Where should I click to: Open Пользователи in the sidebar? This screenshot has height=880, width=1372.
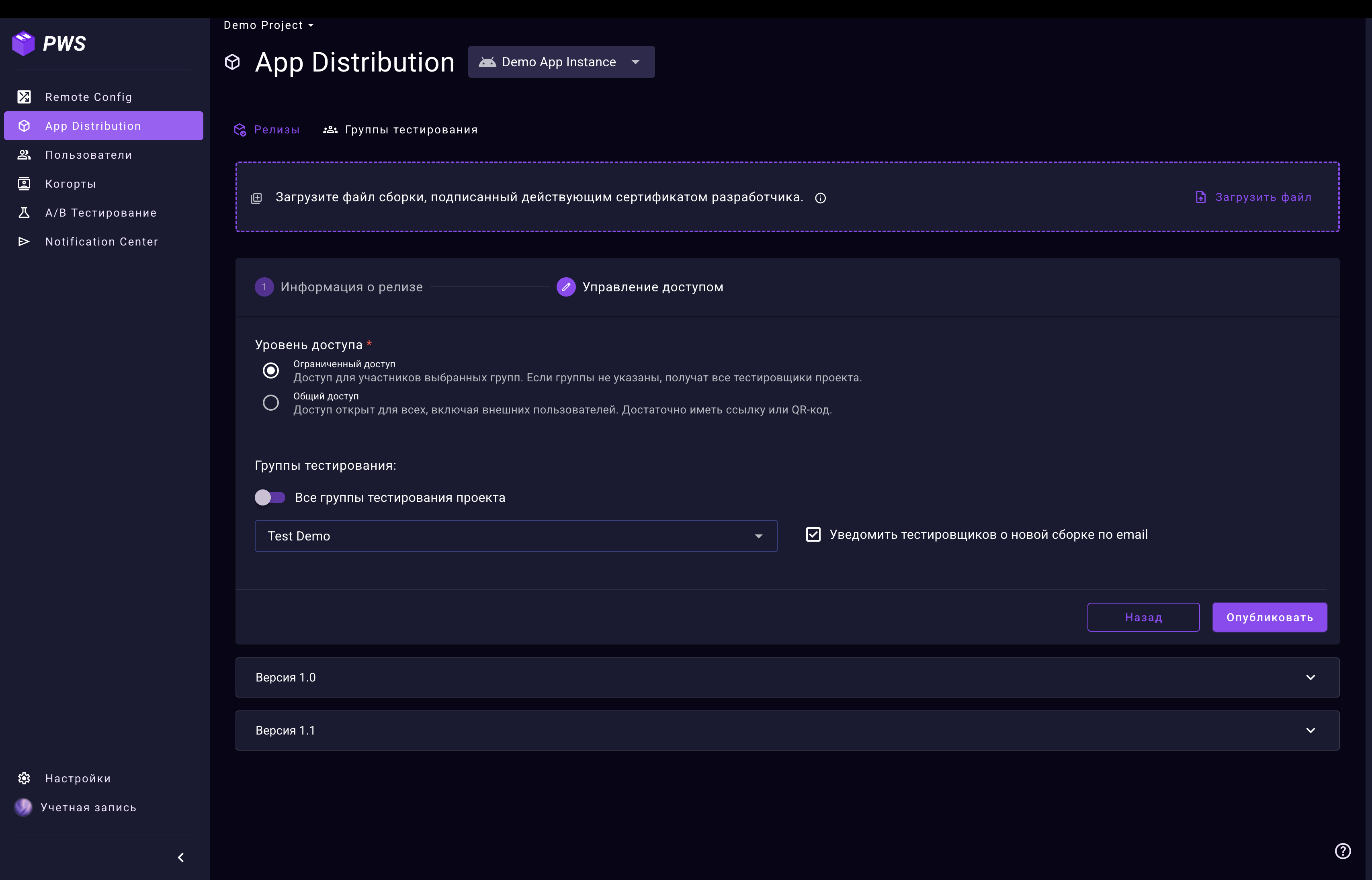[x=88, y=155]
